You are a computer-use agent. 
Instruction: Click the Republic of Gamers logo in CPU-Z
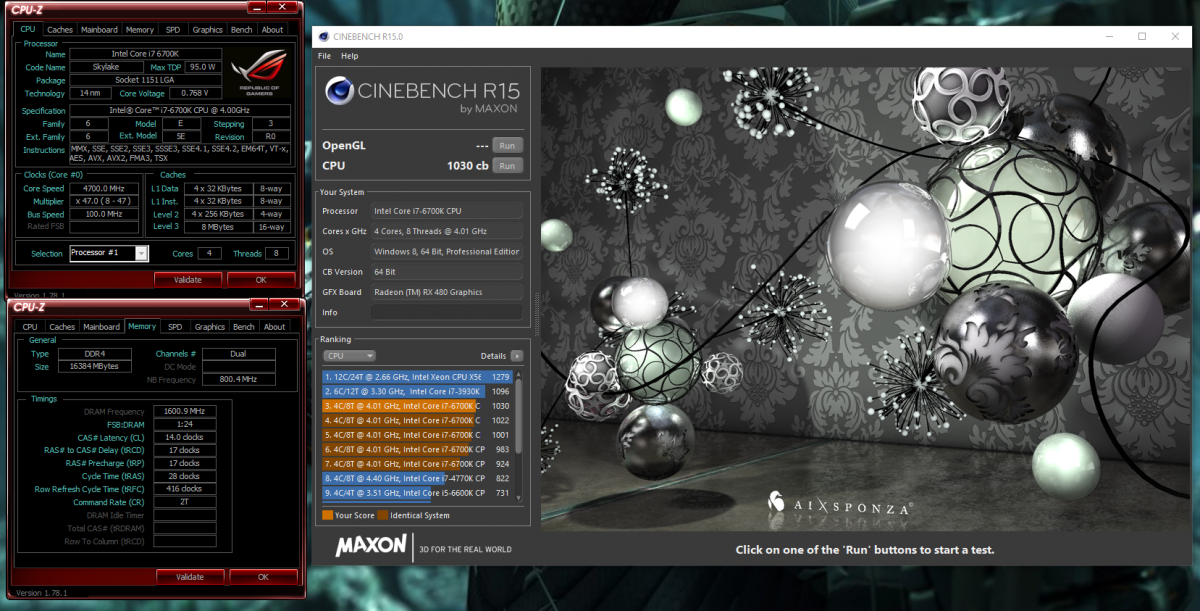(261, 71)
